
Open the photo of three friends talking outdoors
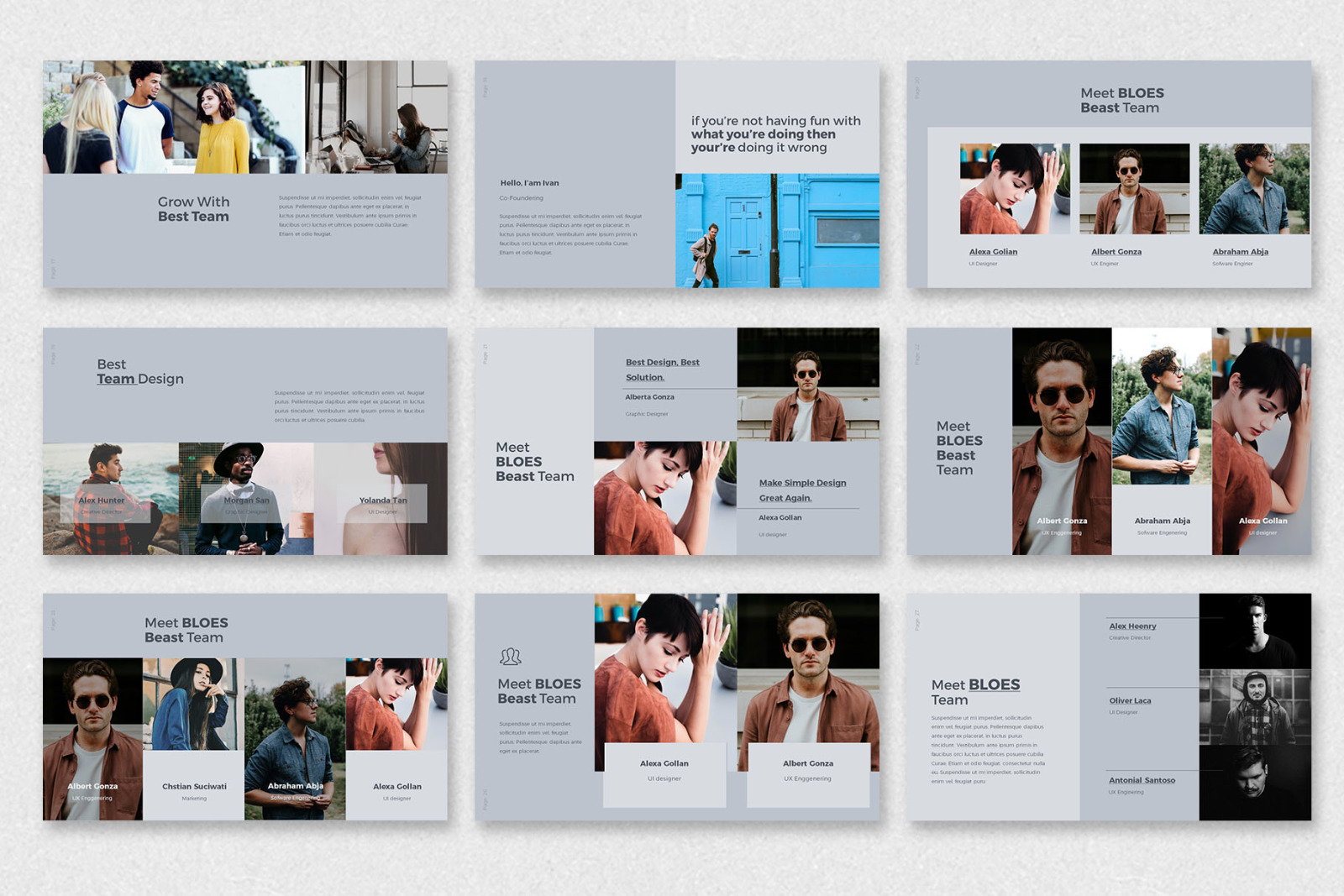[x=174, y=117]
